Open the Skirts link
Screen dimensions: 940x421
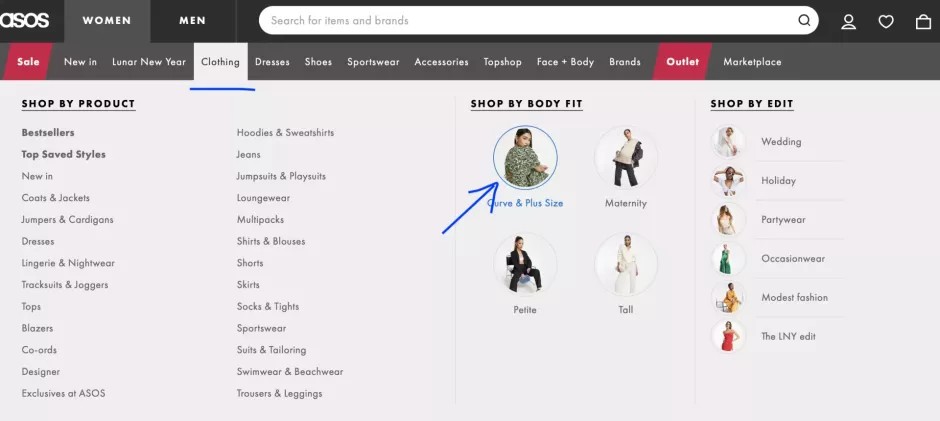(x=248, y=284)
